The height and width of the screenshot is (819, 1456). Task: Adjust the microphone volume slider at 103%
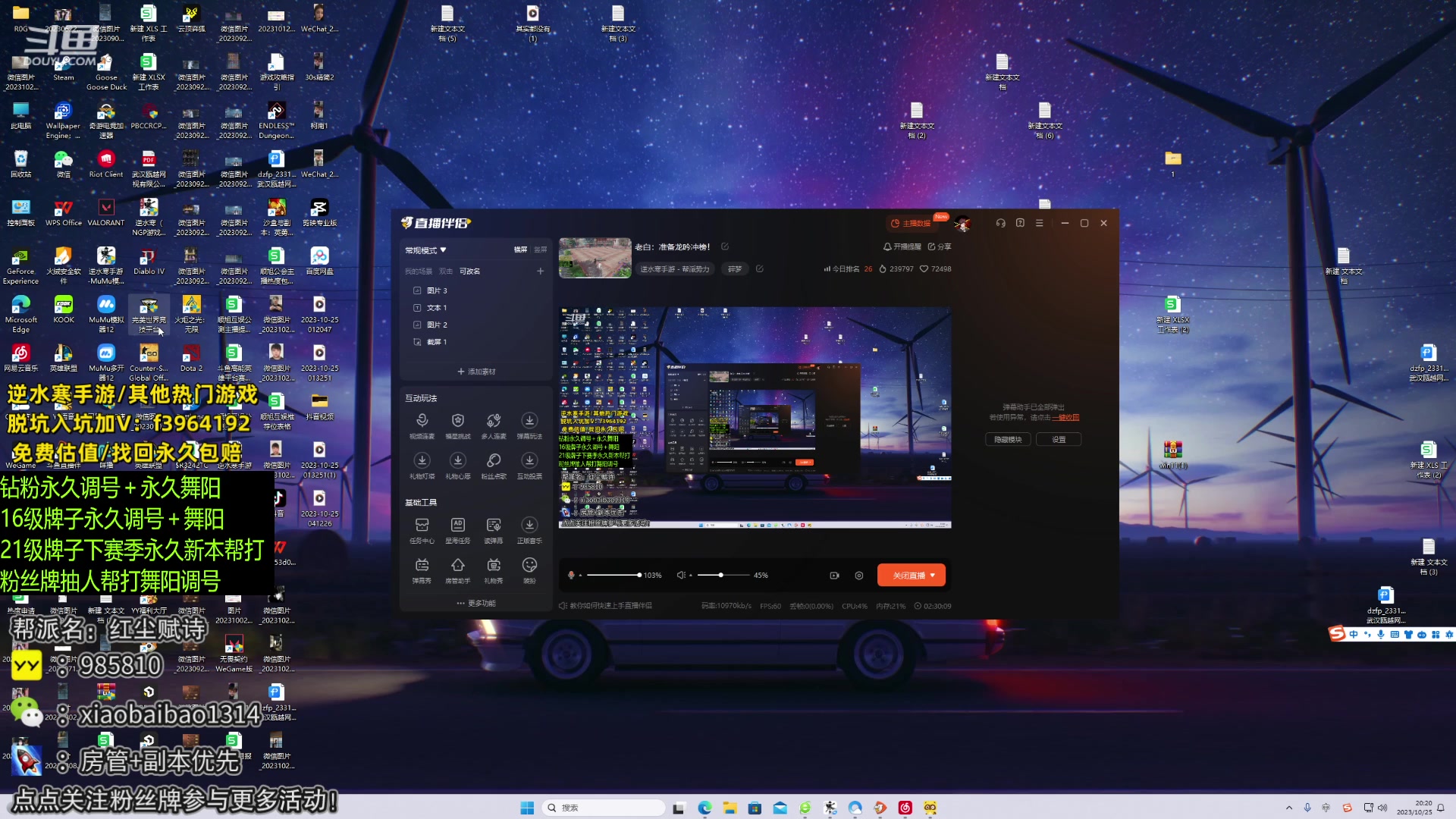pos(613,576)
